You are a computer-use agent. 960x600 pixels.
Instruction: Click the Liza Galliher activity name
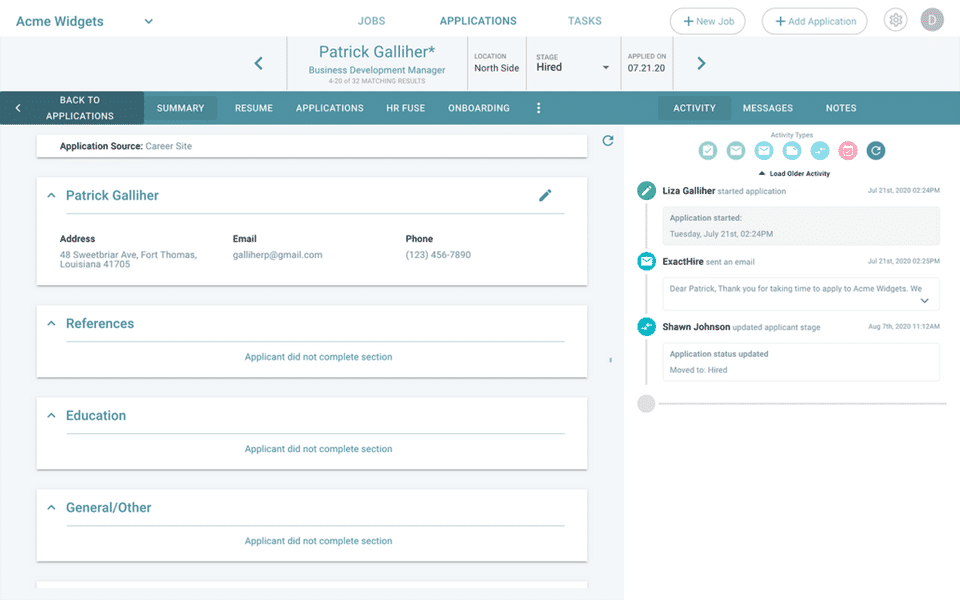689,191
